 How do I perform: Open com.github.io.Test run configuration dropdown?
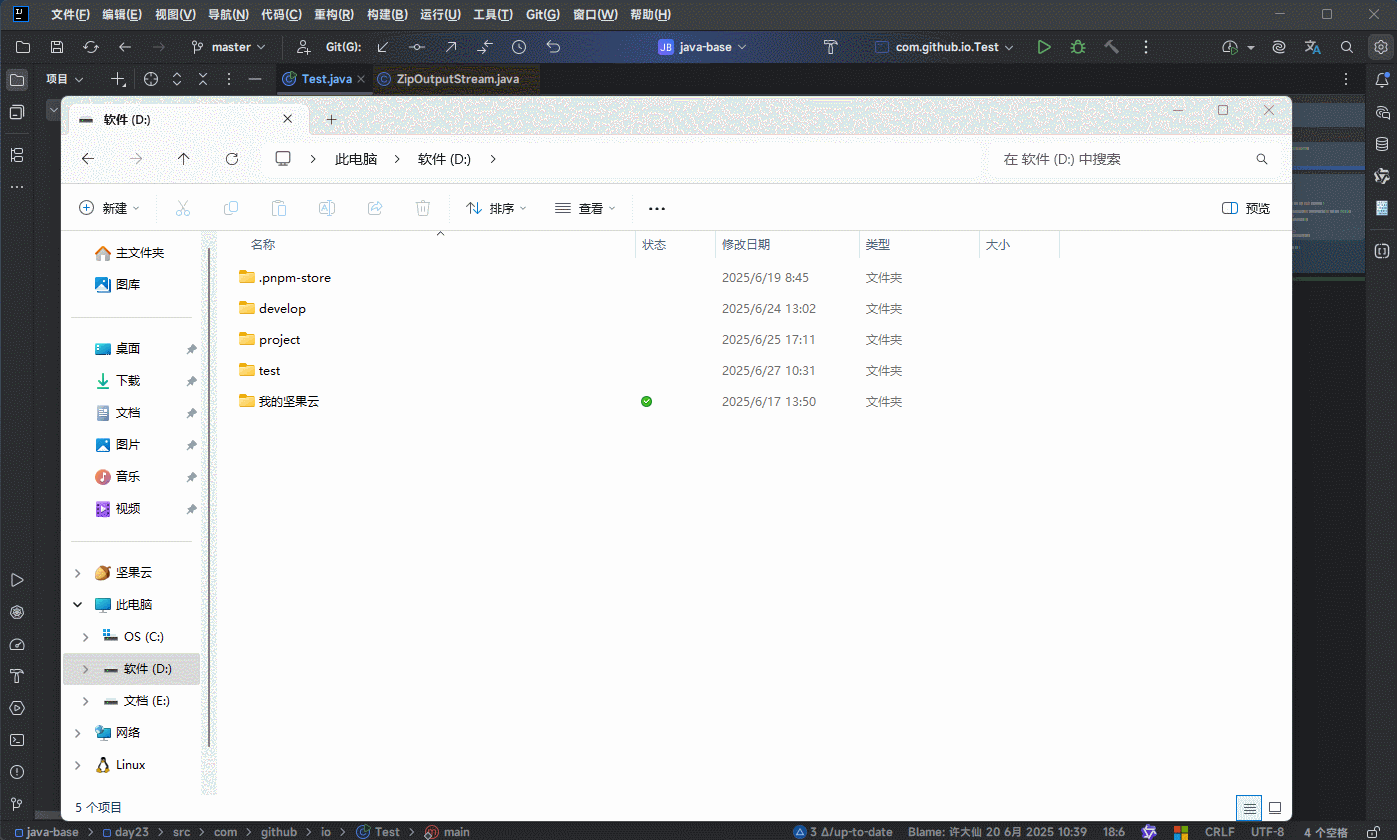coord(944,47)
